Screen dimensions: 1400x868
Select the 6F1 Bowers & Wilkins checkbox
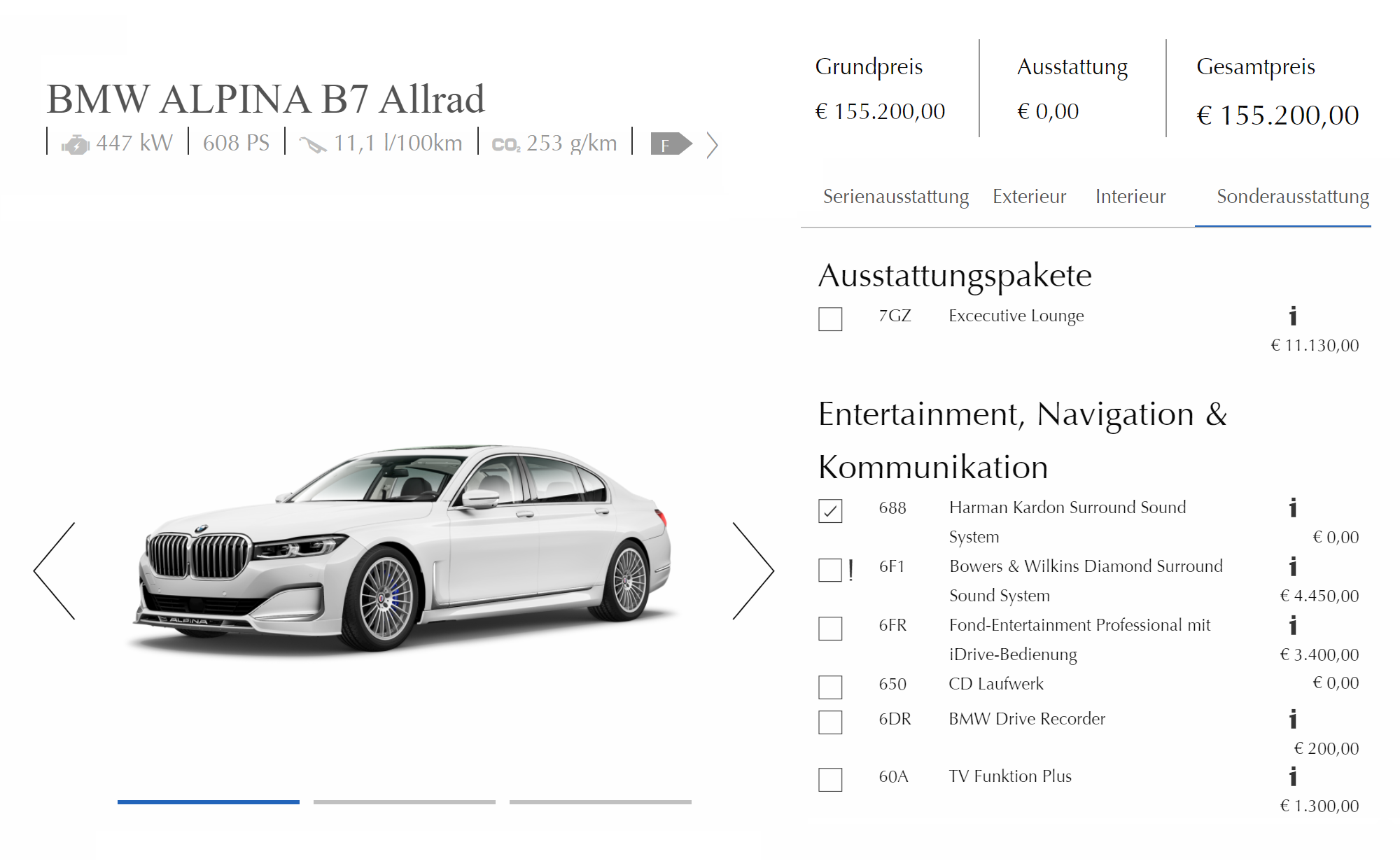[x=830, y=570]
